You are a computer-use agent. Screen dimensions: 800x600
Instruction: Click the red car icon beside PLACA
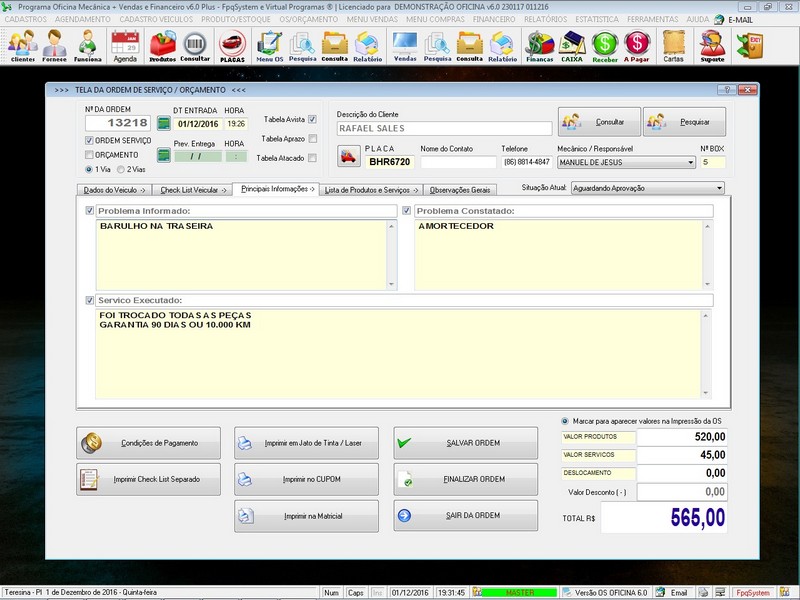point(346,157)
